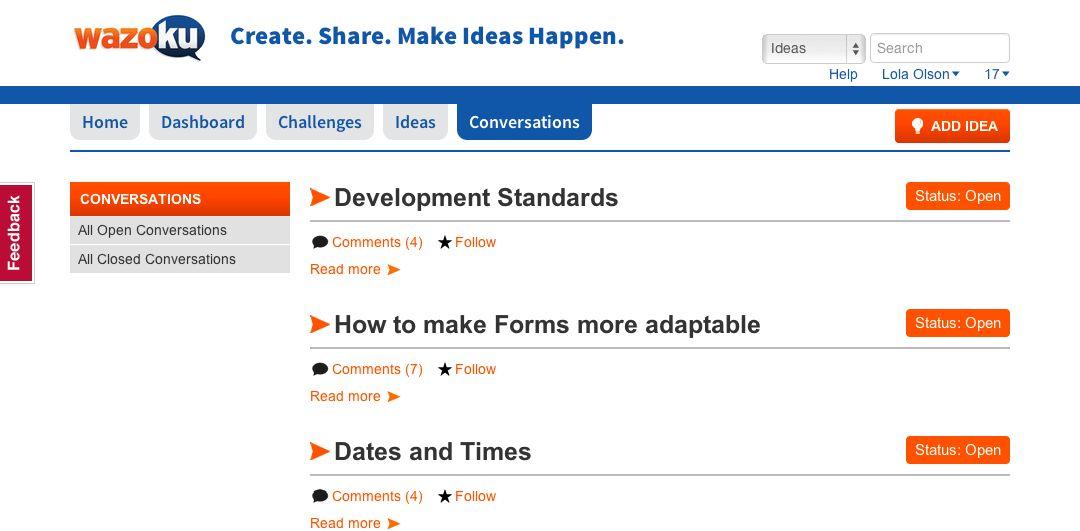The height and width of the screenshot is (531, 1080).
Task: Click into the Search input field
Action: point(939,48)
